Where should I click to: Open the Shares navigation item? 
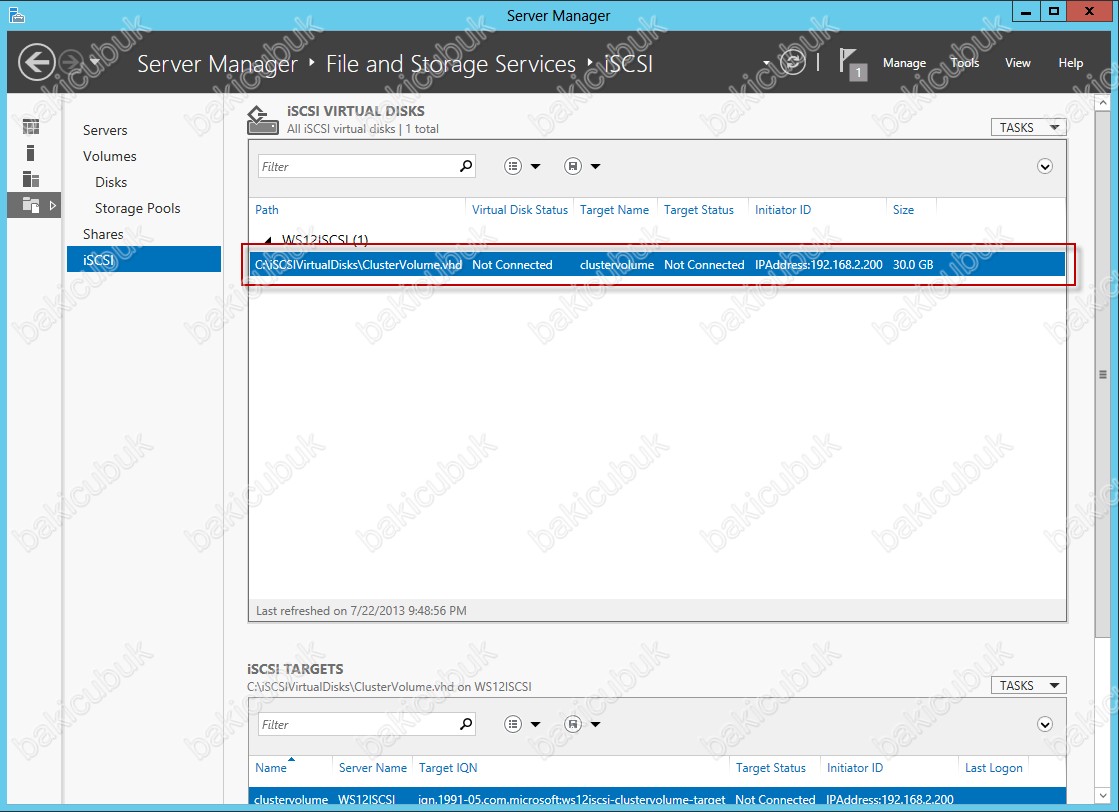103,234
